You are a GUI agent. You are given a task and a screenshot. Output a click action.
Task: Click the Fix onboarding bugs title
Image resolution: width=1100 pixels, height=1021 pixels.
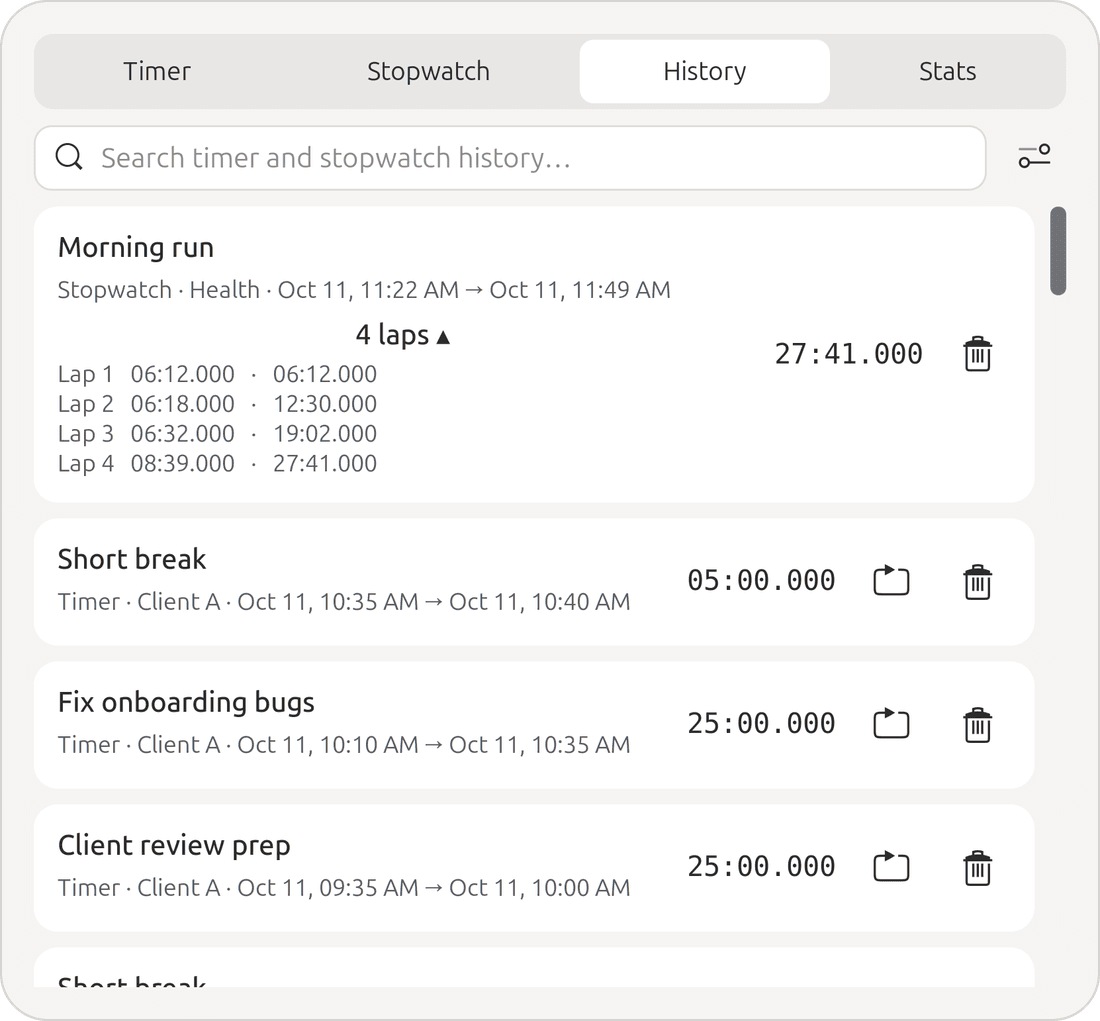pyautogui.click(x=186, y=702)
